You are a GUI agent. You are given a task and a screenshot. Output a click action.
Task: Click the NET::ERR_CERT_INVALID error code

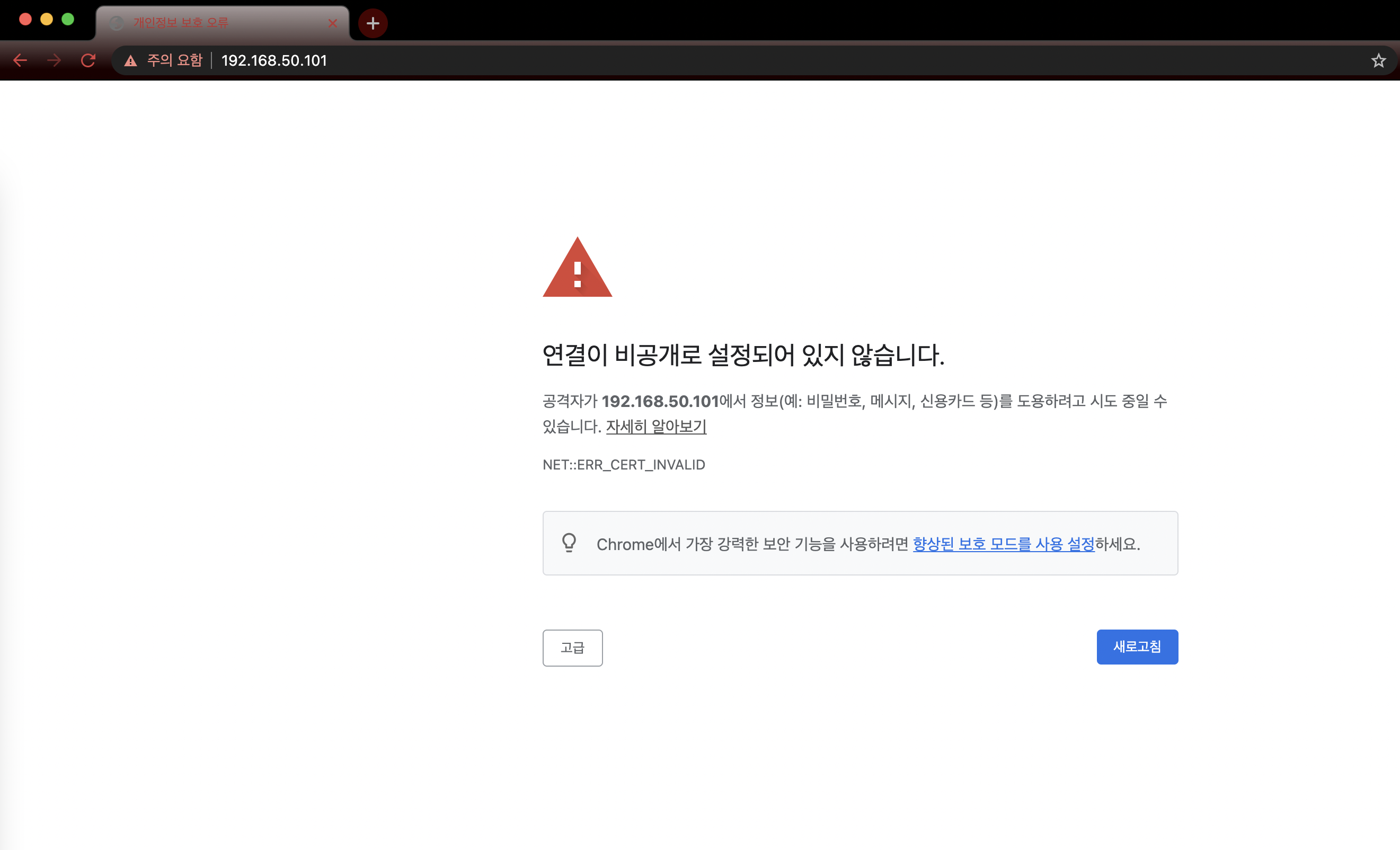pos(623,465)
